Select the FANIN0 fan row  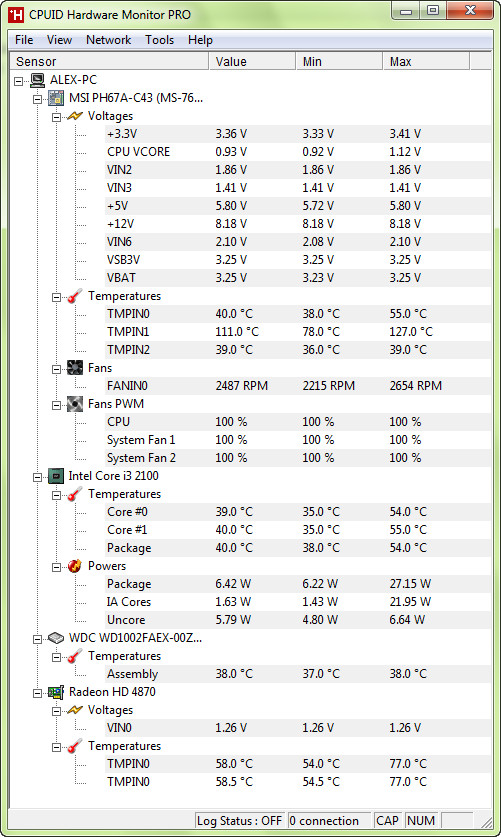point(298,385)
